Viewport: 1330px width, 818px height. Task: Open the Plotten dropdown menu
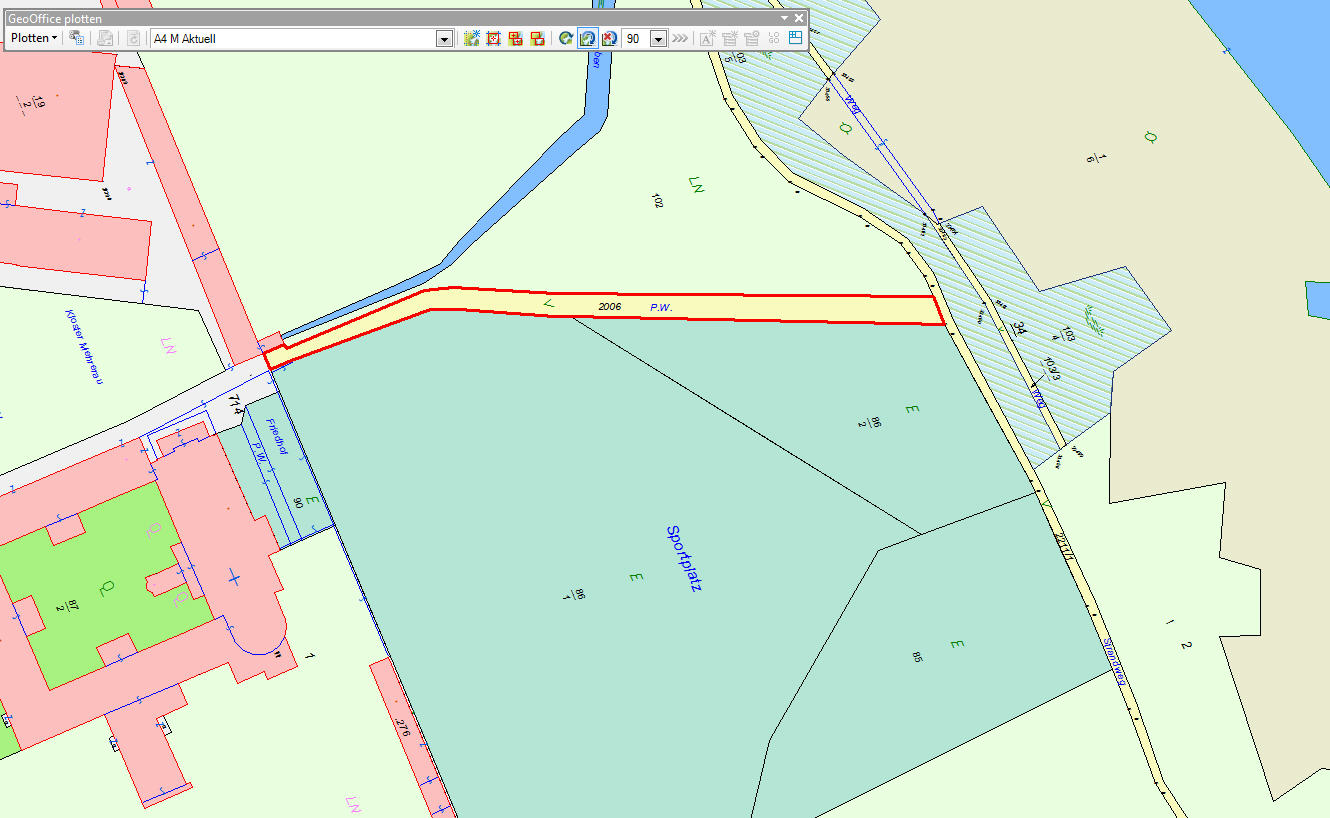coord(33,38)
